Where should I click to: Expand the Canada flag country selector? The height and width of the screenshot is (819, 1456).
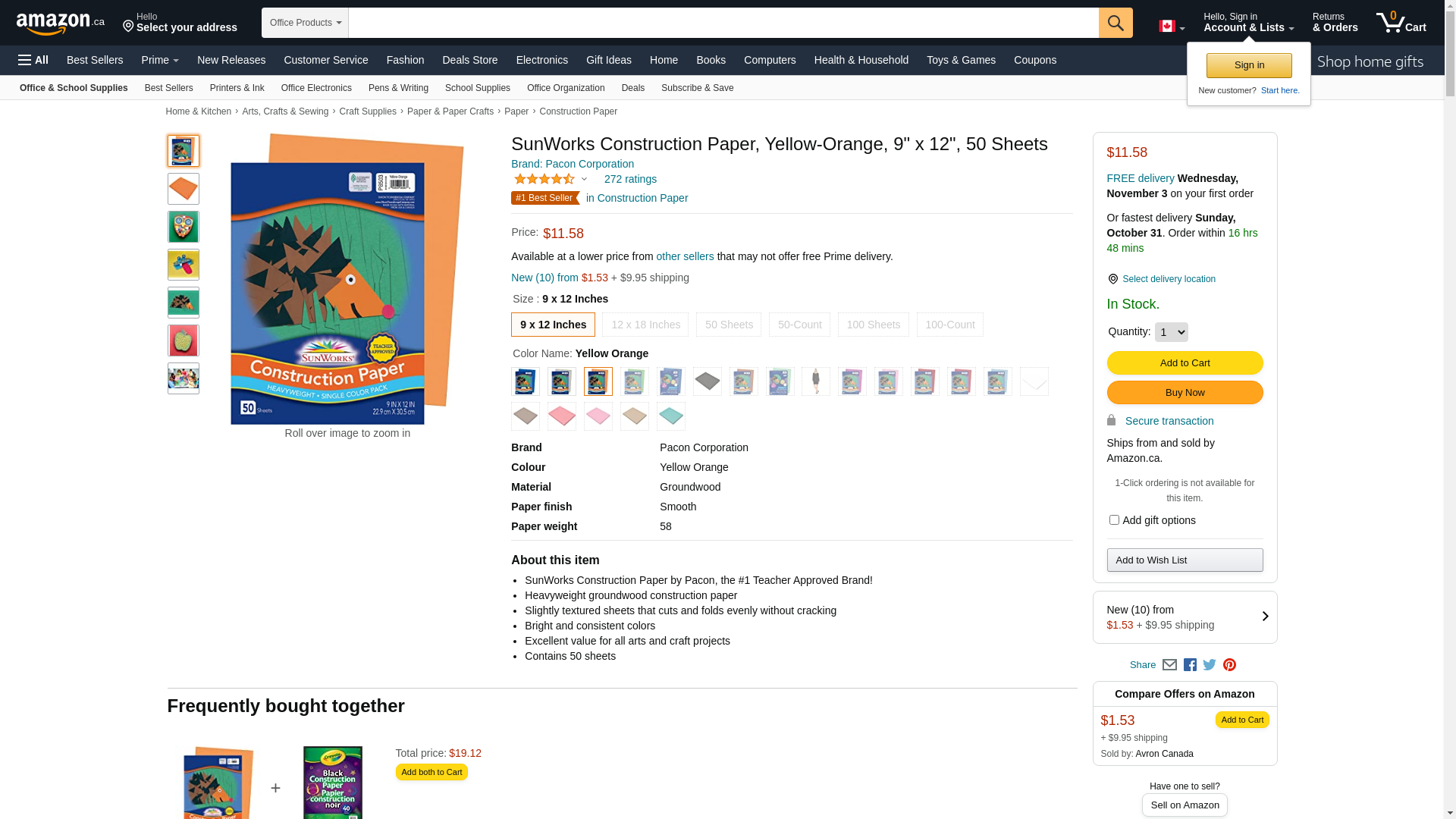pos(1172,27)
